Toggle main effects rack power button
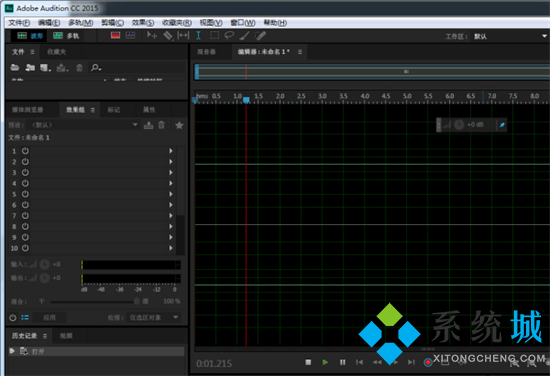The image size is (550, 376). click(13, 318)
